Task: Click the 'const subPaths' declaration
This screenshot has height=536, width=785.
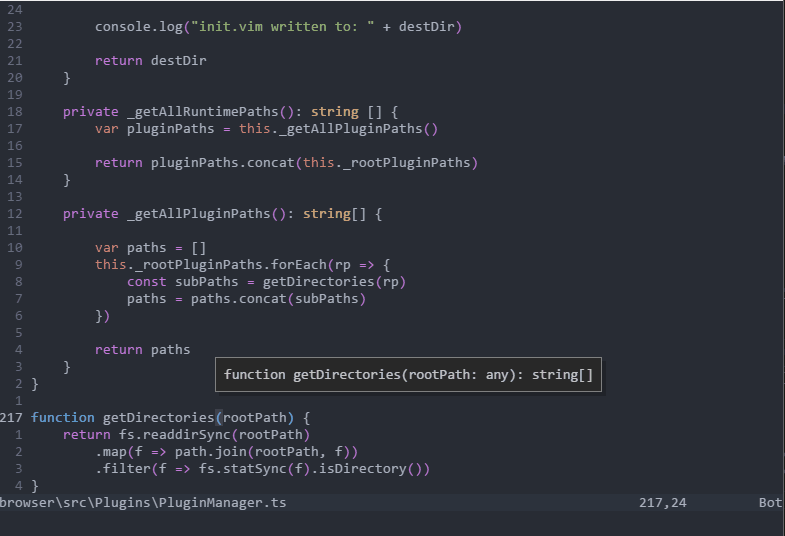Action: pos(183,282)
